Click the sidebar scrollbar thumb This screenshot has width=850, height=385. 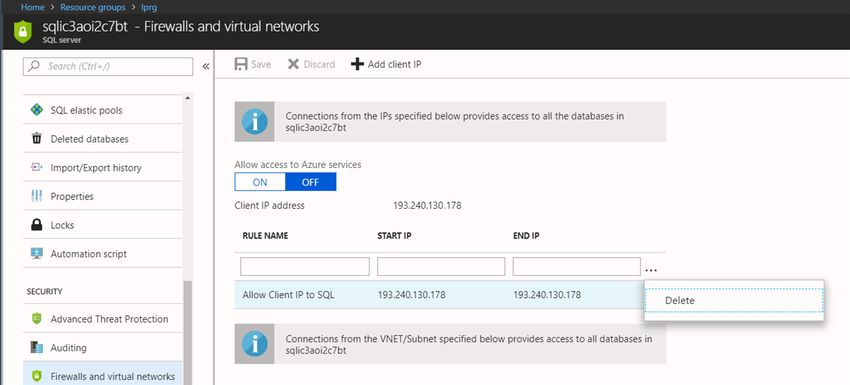(x=188, y=332)
